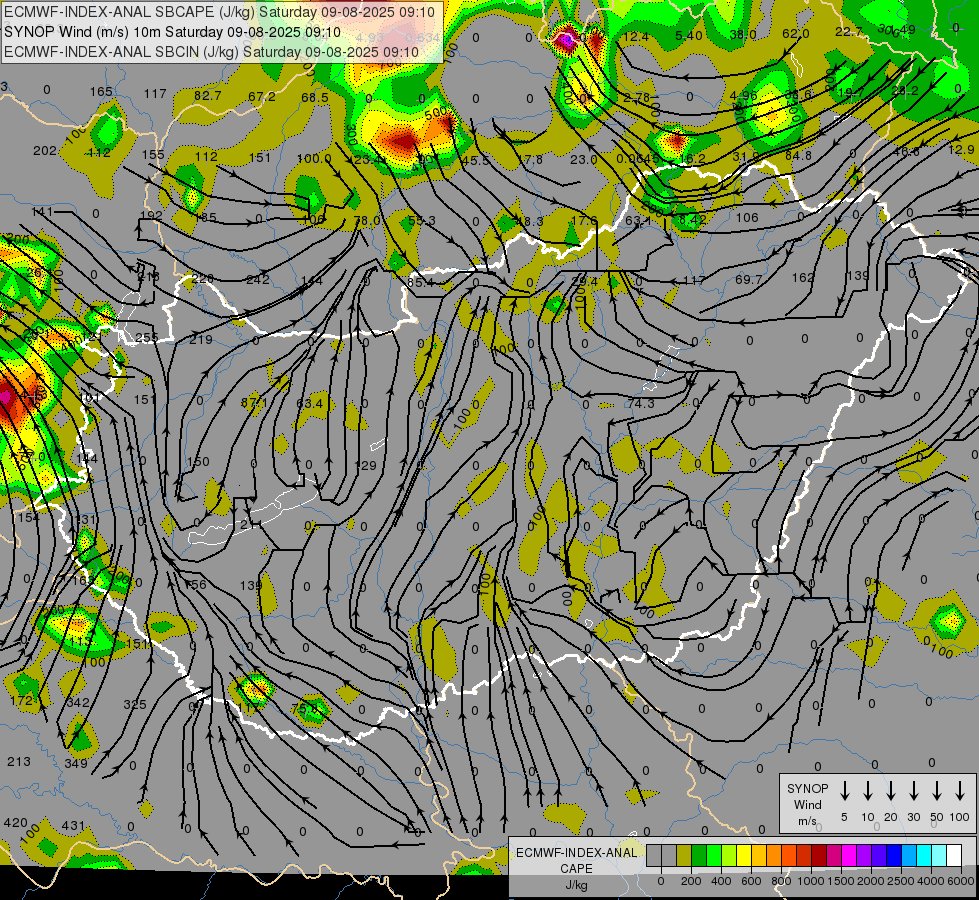Click the map value '129'
The width and height of the screenshot is (979, 900).
coord(365,465)
